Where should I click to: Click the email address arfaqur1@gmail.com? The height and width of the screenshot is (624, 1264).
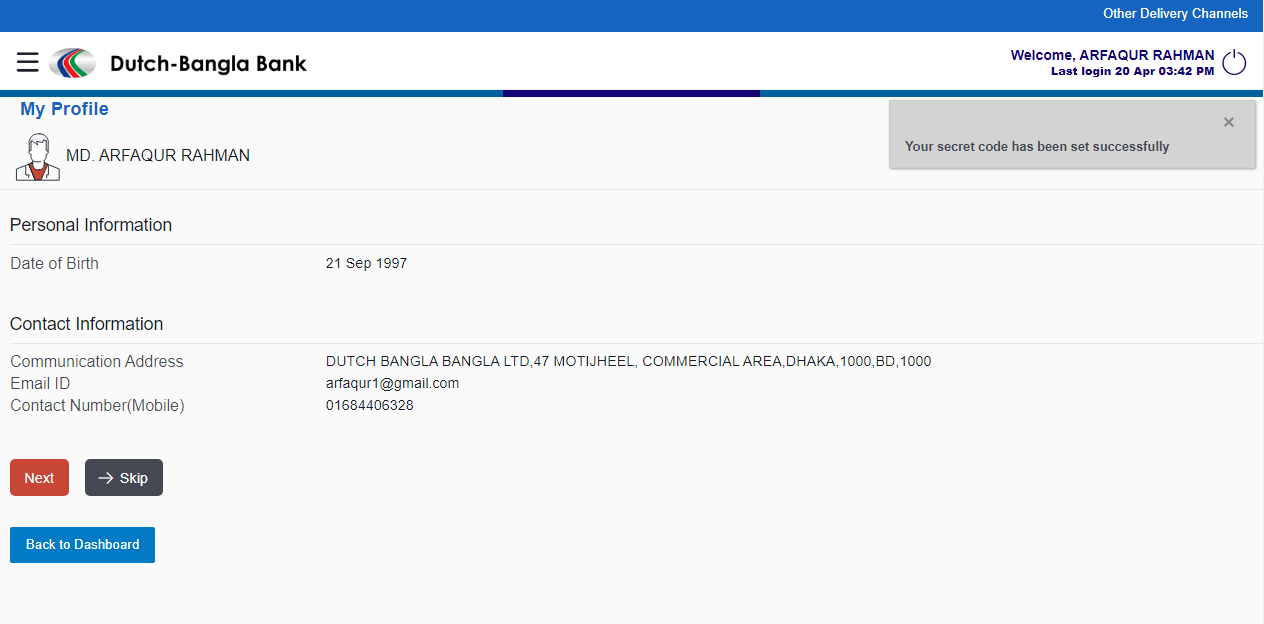[x=392, y=383]
